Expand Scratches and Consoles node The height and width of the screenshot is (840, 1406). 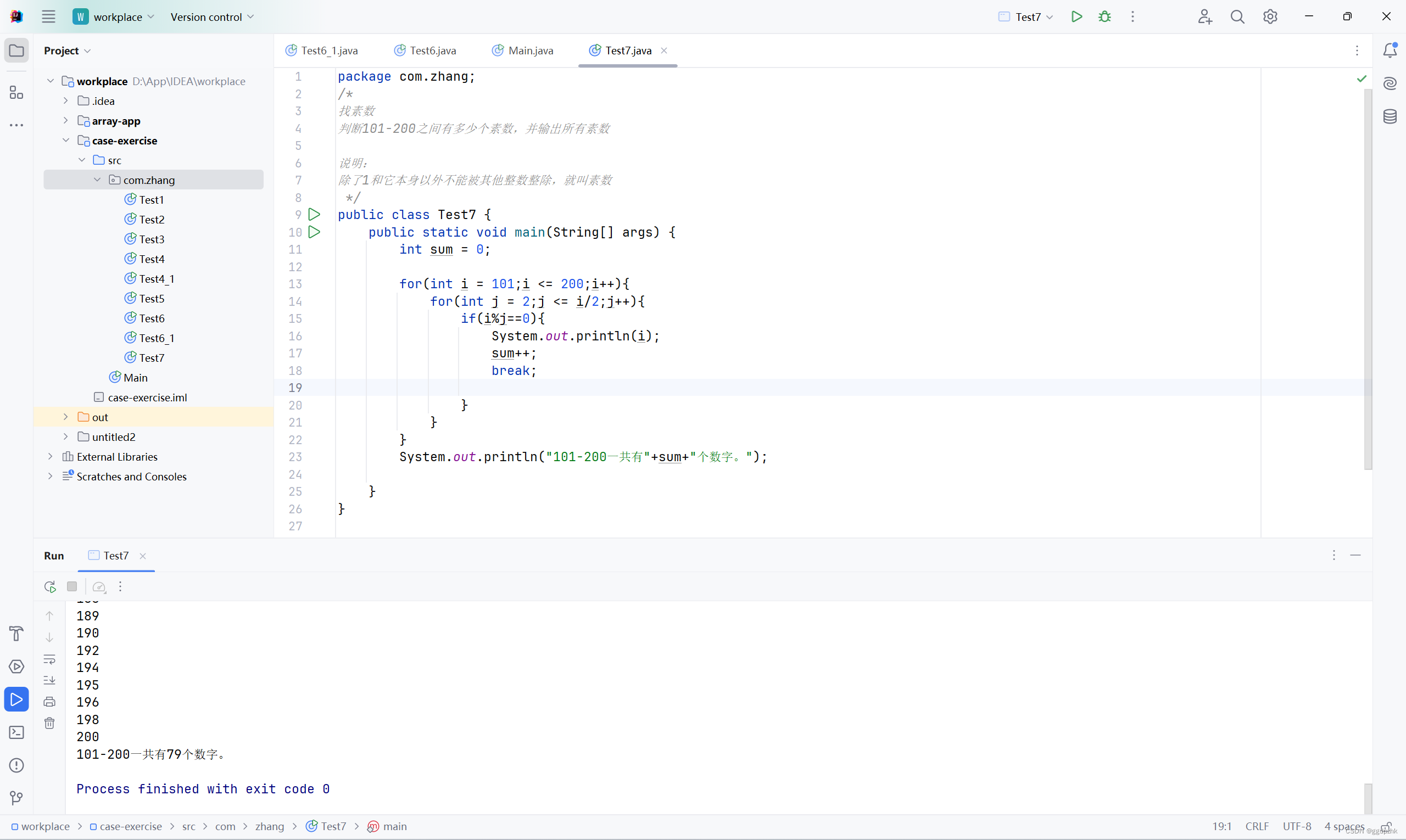(51, 476)
